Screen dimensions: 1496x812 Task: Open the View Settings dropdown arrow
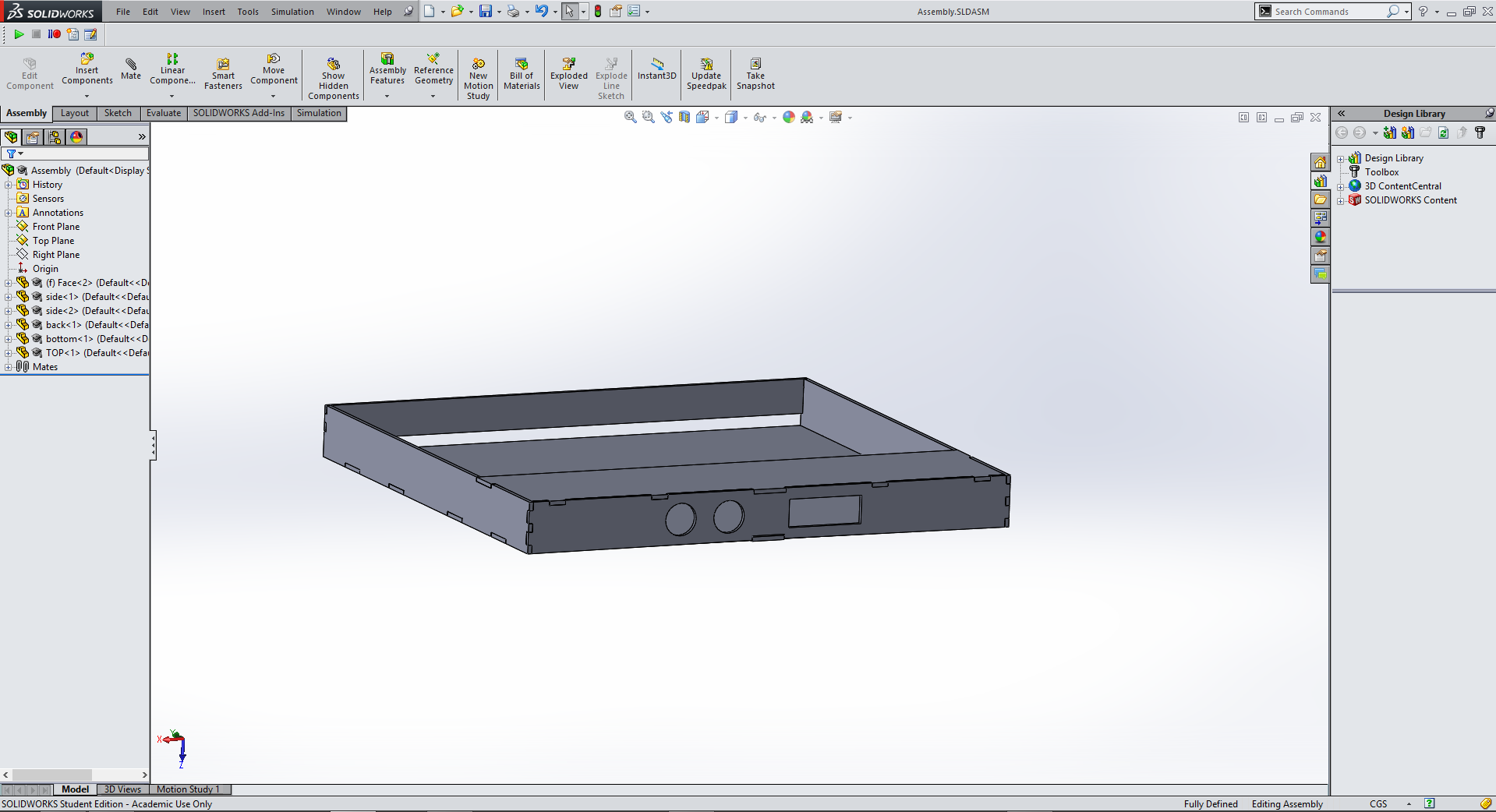click(x=850, y=118)
